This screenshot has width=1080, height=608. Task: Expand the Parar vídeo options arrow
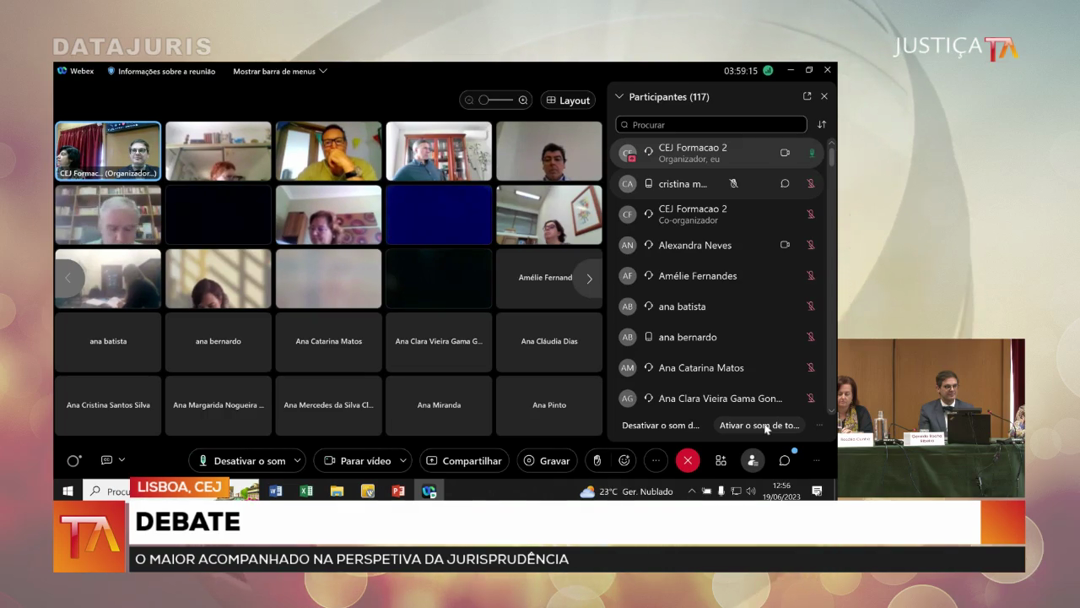[x=403, y=461]
